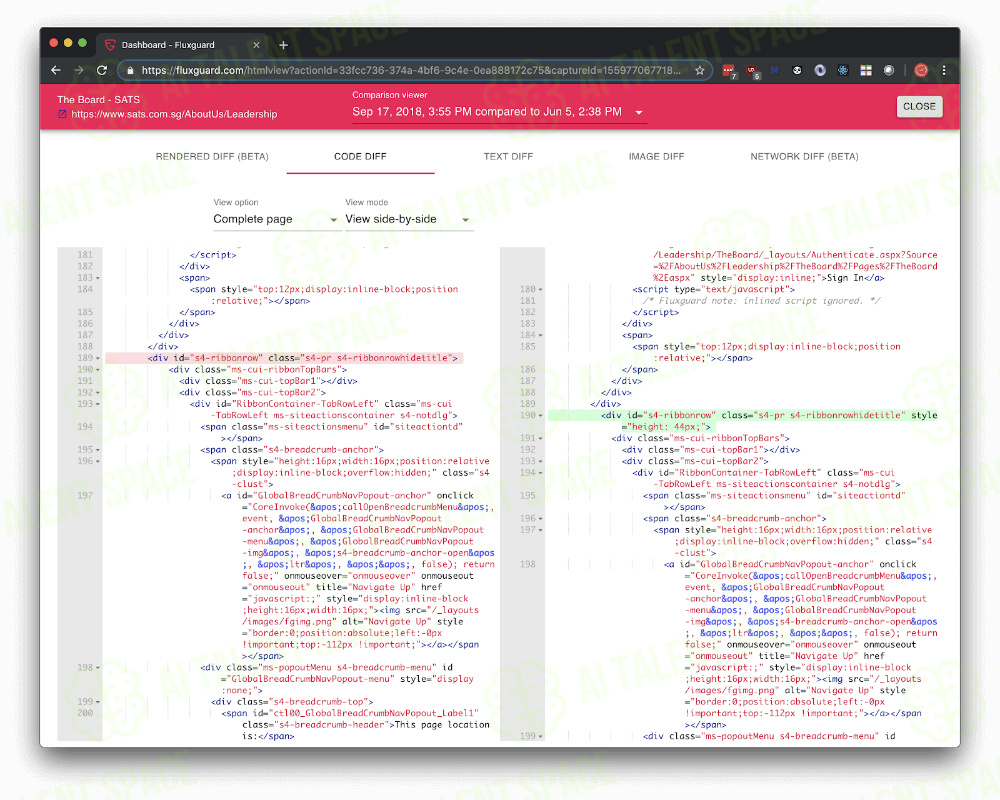Click the green highlighted s4-ribbonrow line on right
Image resolution: width=1000 pixels, height=800 pixels.
pos(743,421)
